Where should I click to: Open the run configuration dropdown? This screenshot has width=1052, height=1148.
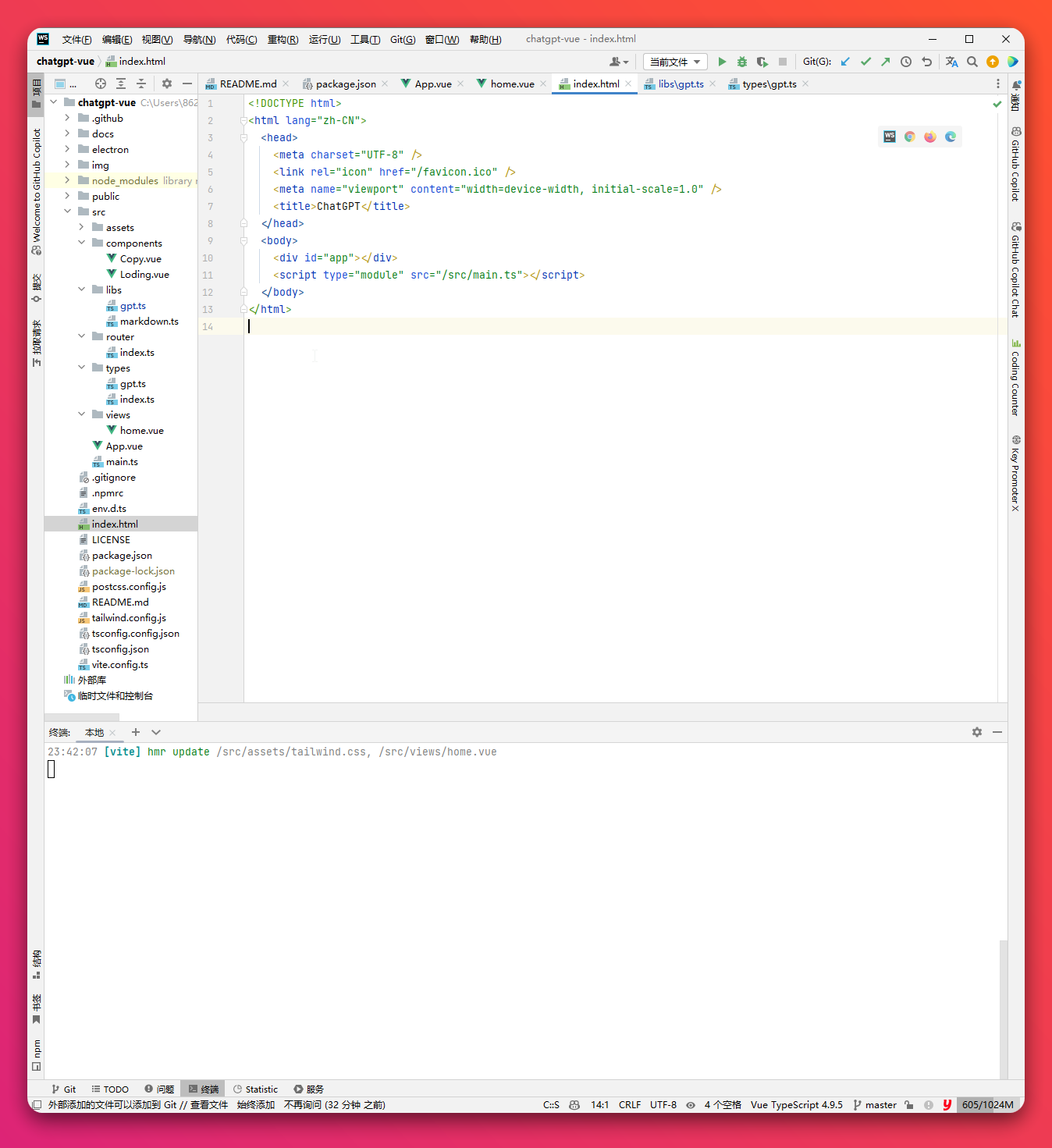tap(675, 62)
